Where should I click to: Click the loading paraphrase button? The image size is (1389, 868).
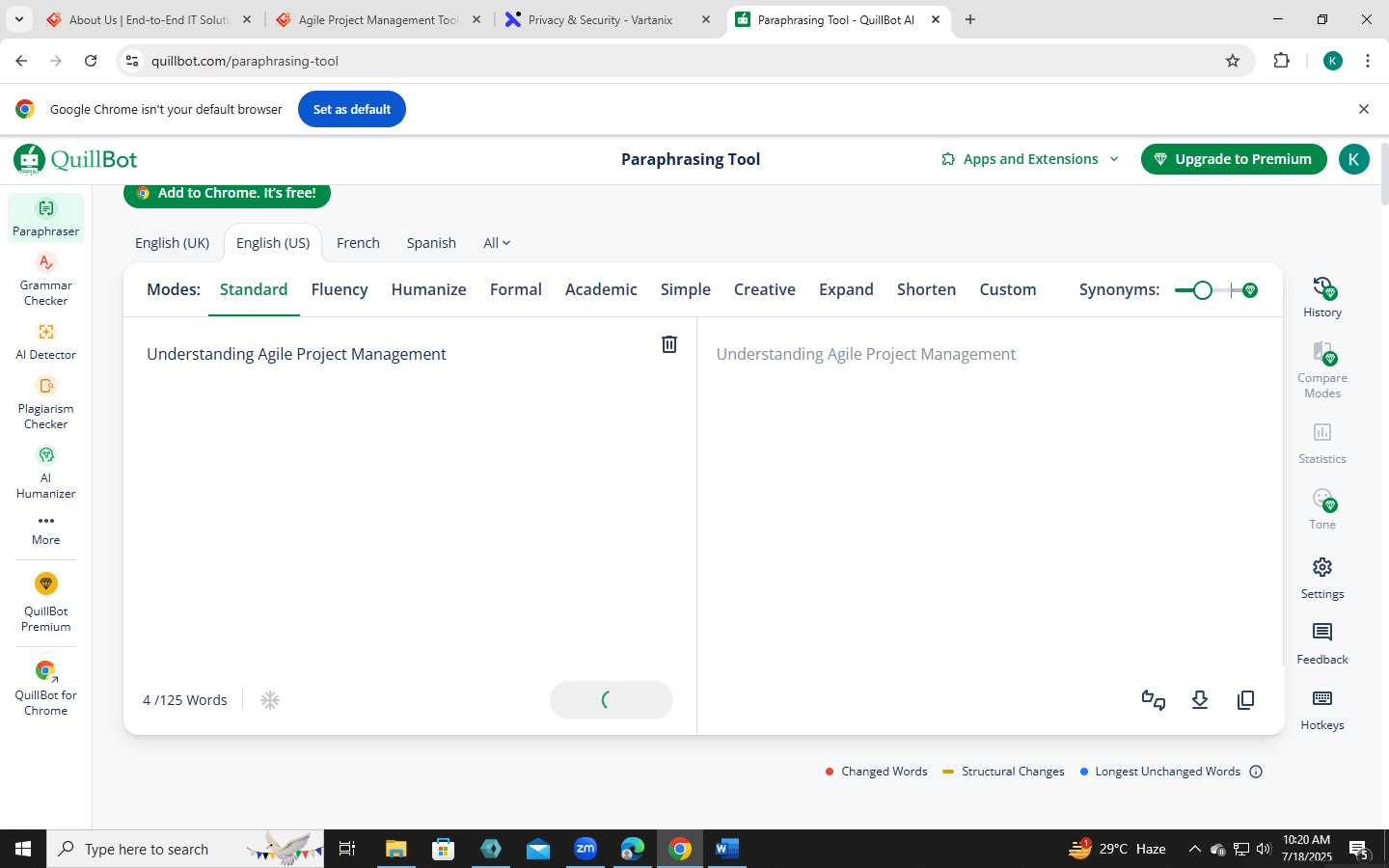pyautogui.click(x=612, y=700)
